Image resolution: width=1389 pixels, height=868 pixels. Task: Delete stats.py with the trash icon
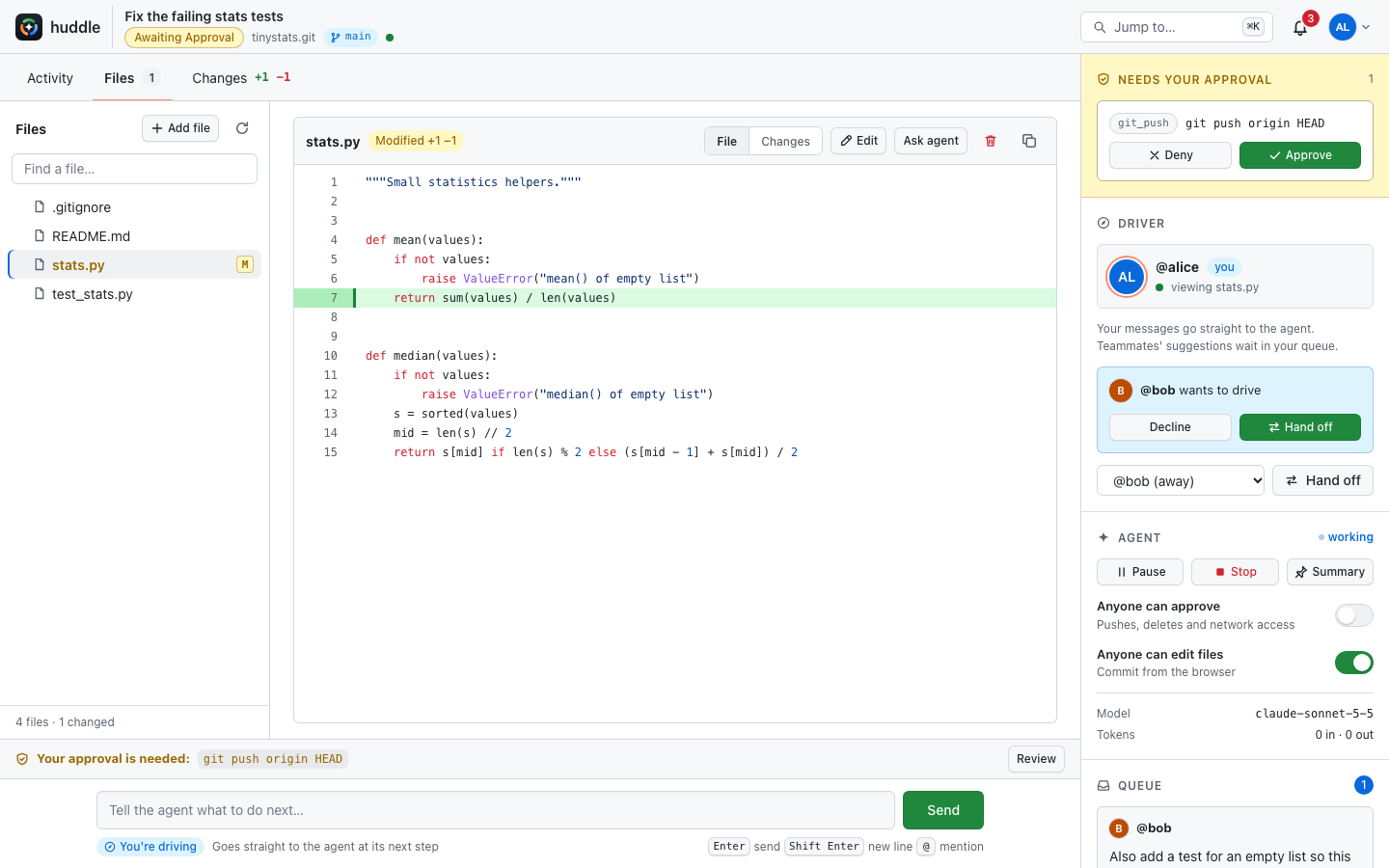991,141
